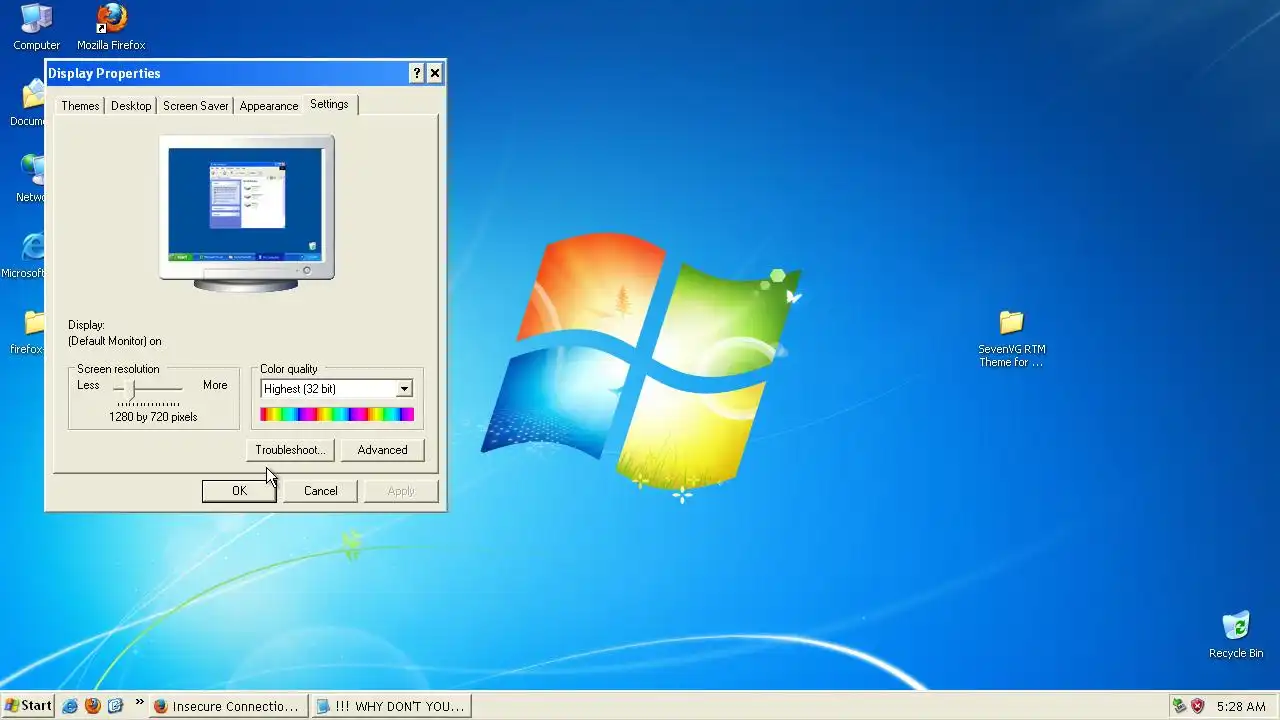Click the Display Properties help question button
Image resolution: width=1280 pixels, height=720 pixels.
click(x=417, y=73)
